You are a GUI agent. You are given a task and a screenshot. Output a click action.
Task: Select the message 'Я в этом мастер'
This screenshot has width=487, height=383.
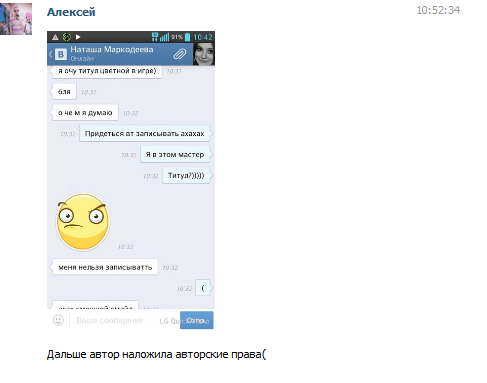click(x=175, y=155)
